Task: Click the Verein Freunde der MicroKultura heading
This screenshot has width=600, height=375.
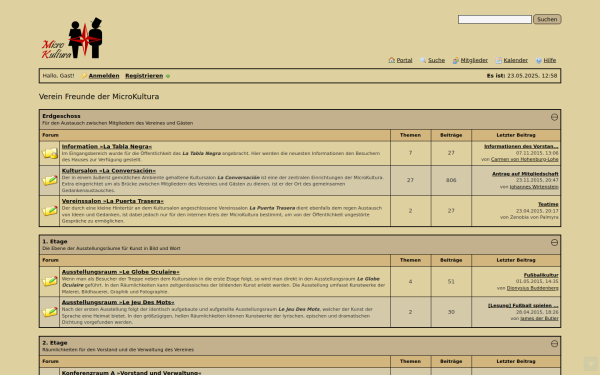Action: [x=99, y=96]
